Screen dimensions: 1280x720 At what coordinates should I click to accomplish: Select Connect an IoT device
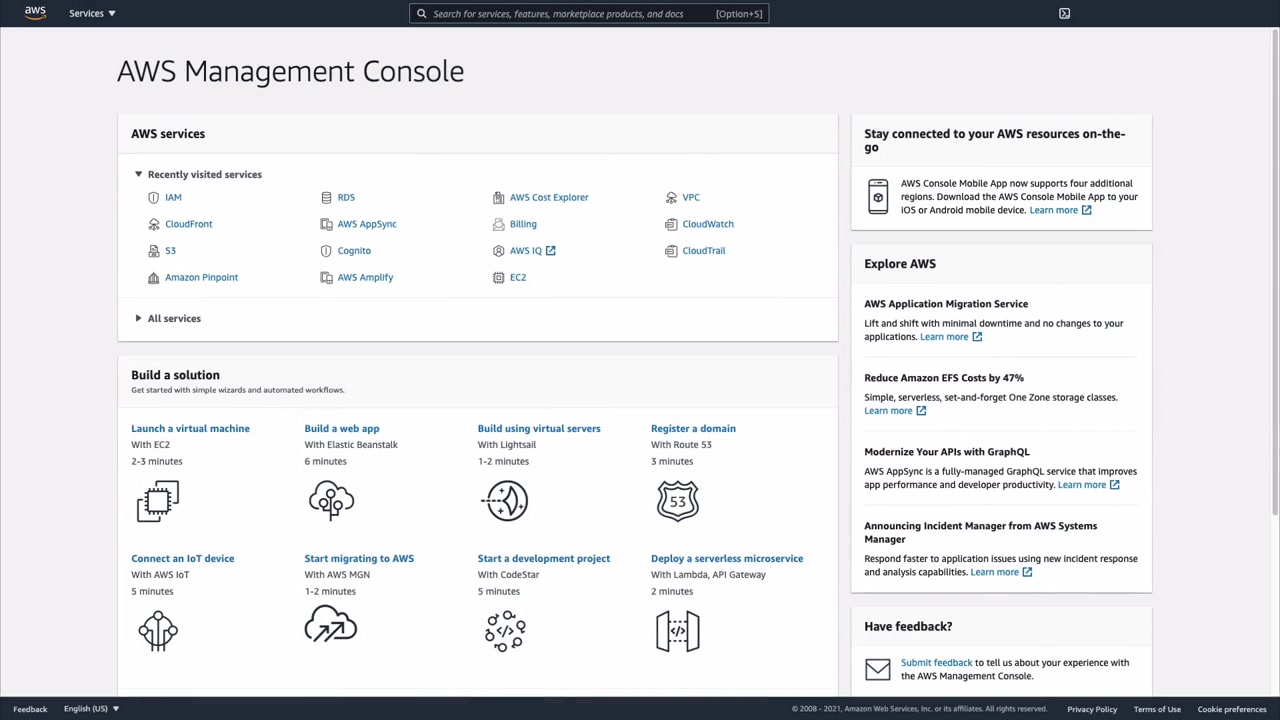coord(182,559)
